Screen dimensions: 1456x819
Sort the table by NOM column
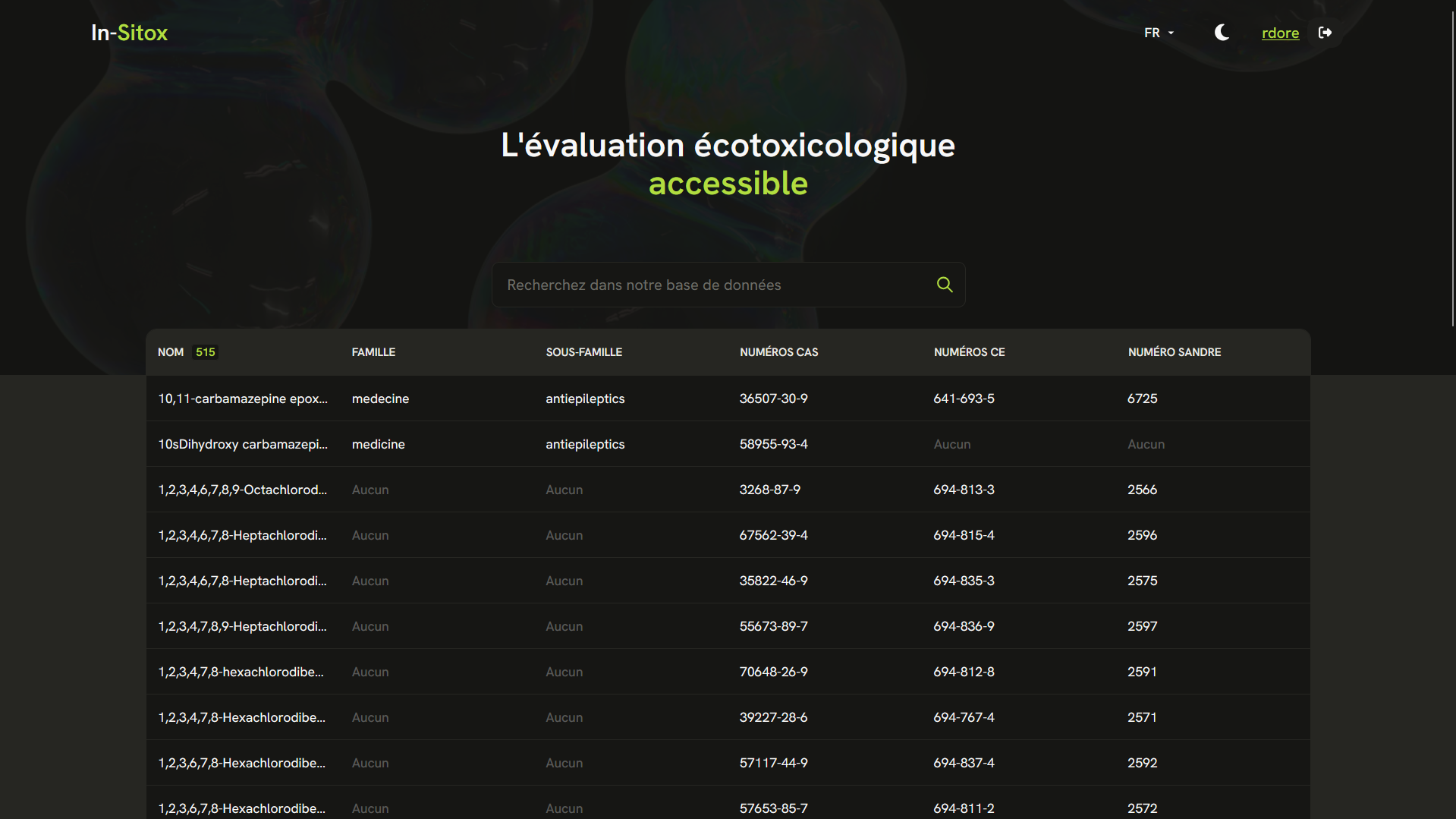coord(171,351)
